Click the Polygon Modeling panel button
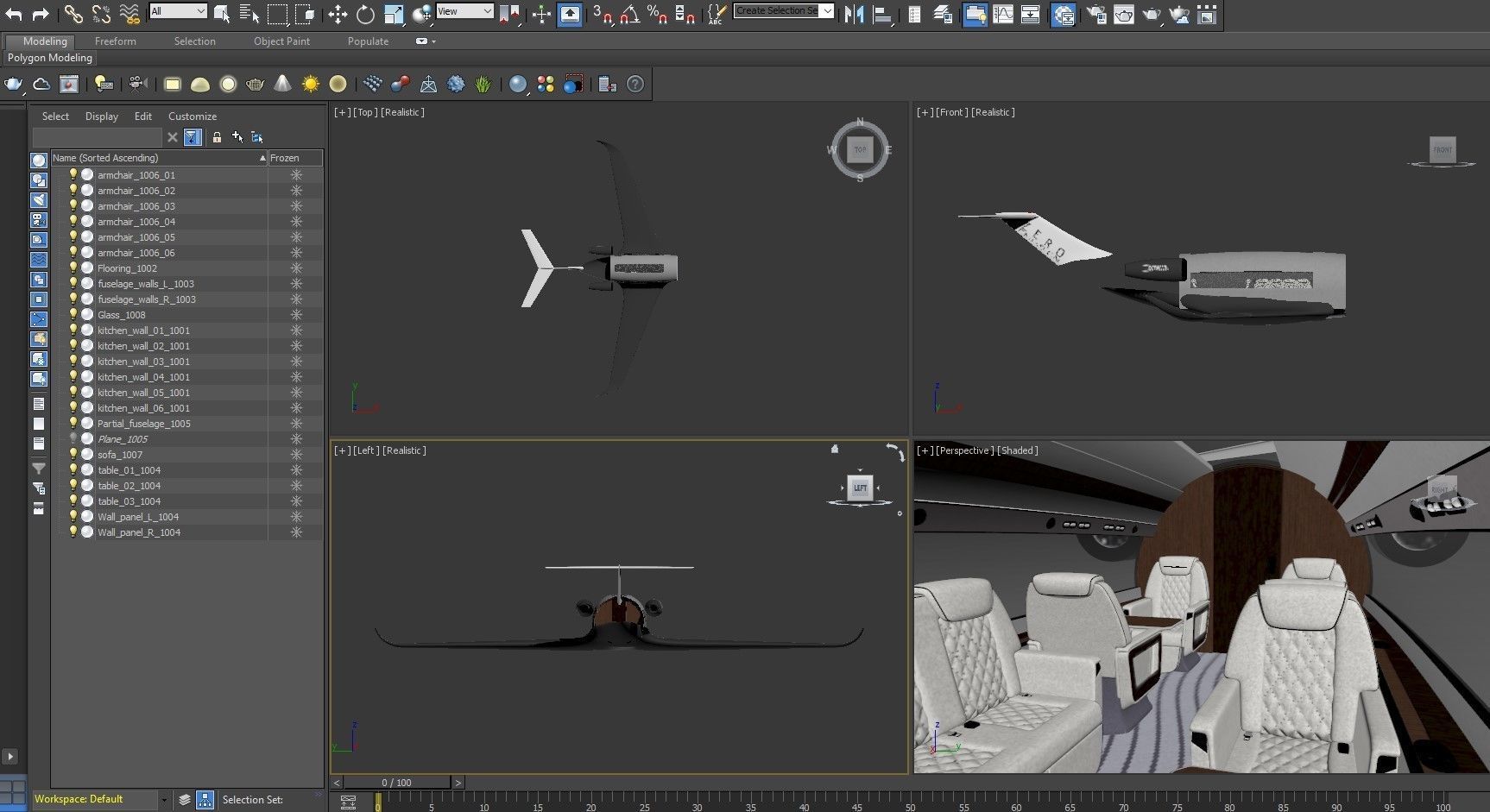 point(50,58)
